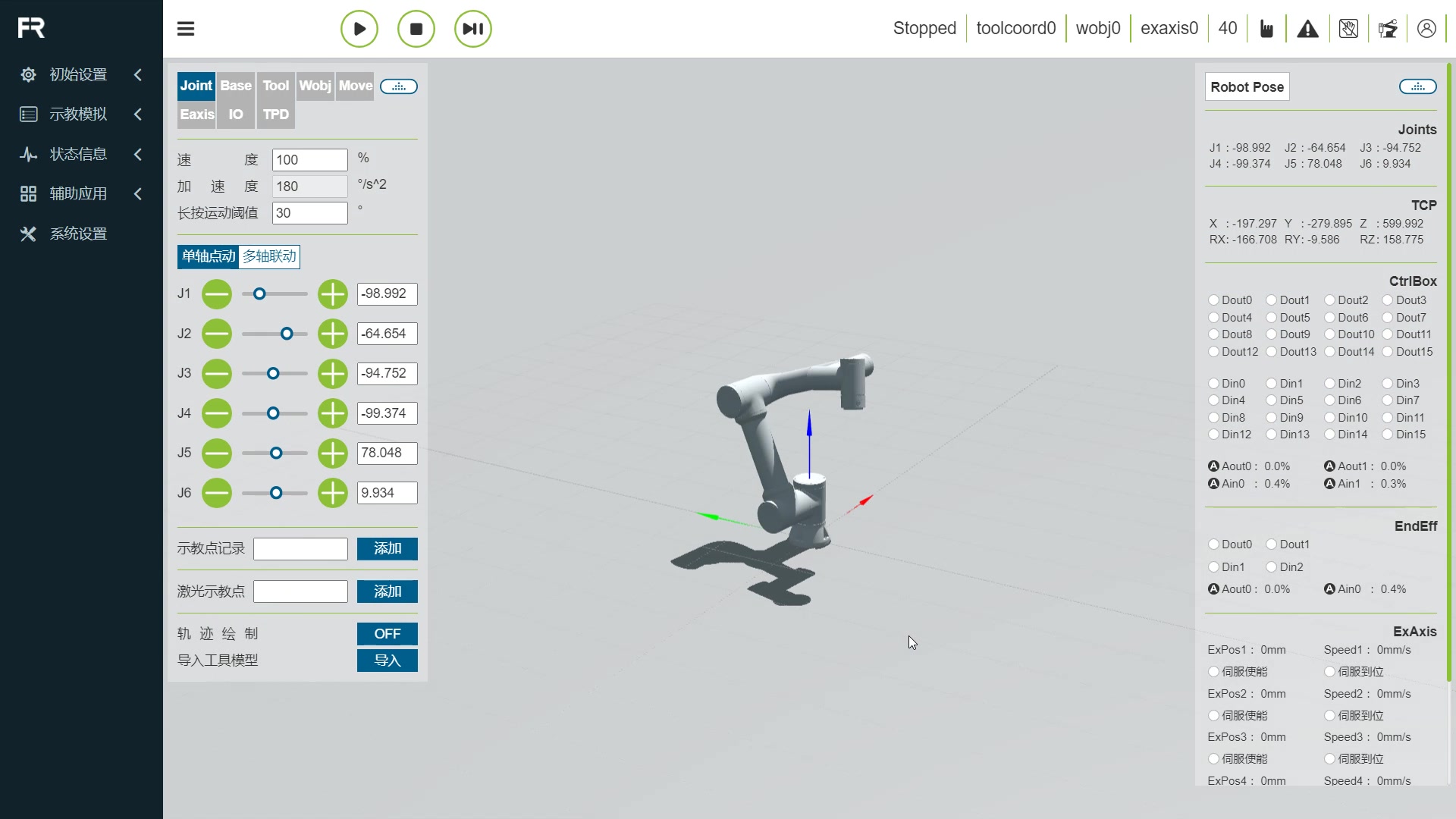Open the 系统设置 system settings menu

coord(78,233)
